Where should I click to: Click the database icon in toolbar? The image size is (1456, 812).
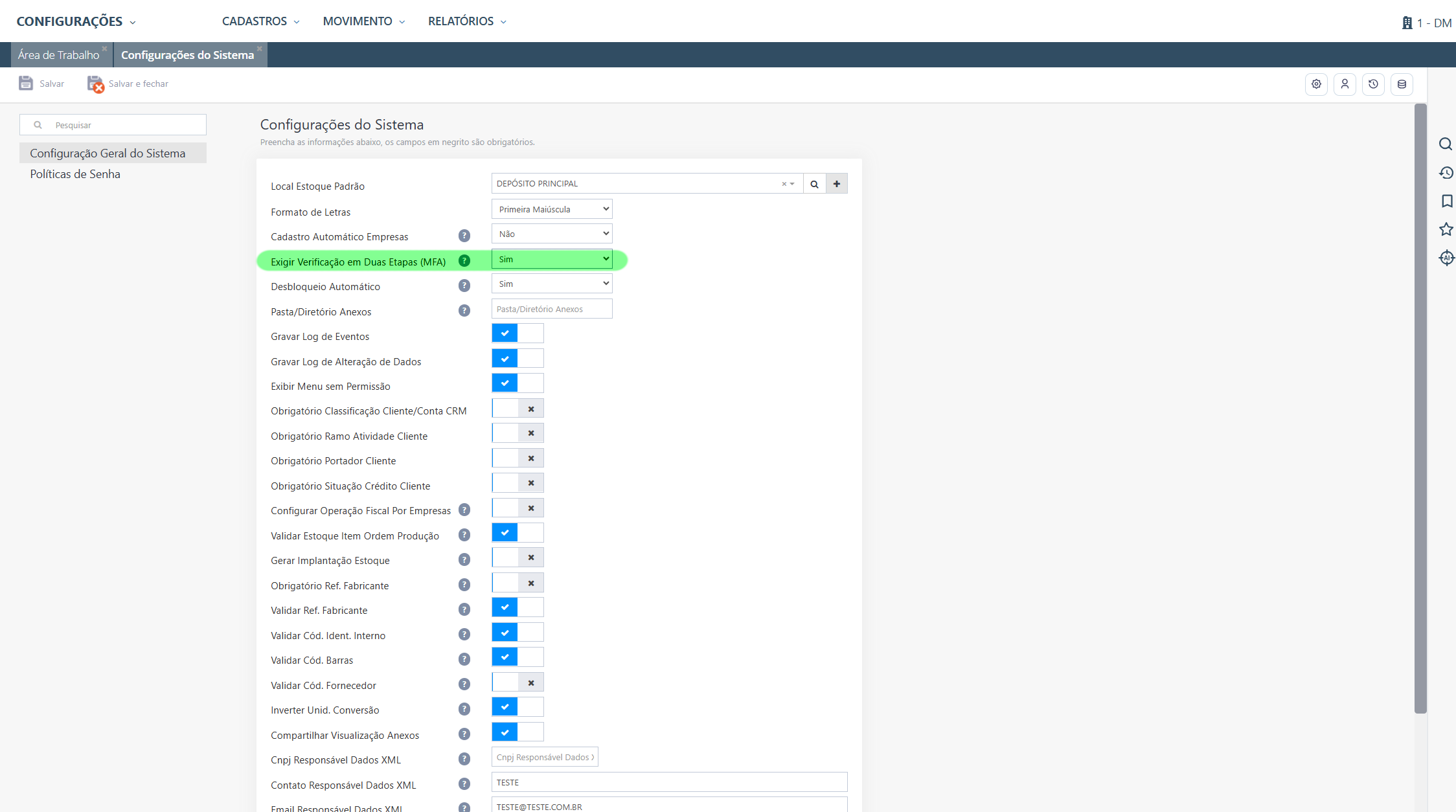[1402, 84]
